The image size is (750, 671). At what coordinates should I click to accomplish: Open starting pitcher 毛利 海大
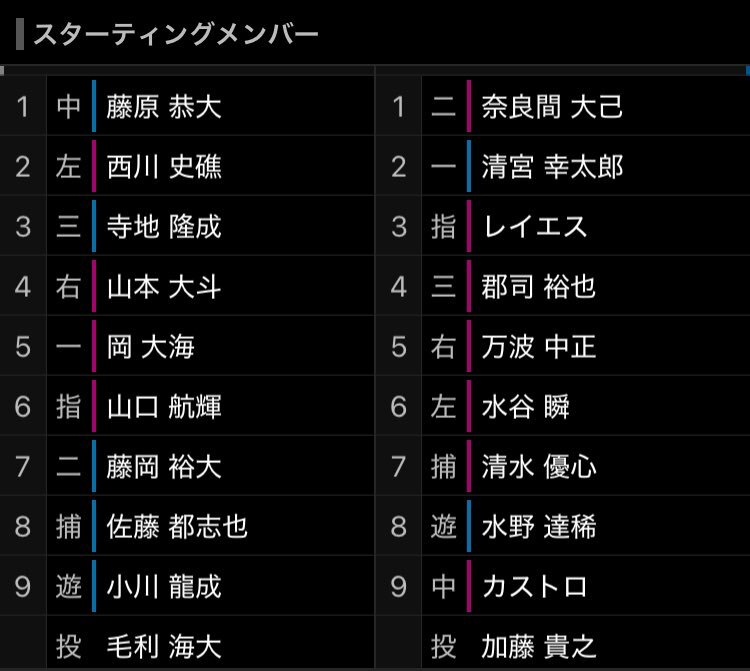[164, 646]
